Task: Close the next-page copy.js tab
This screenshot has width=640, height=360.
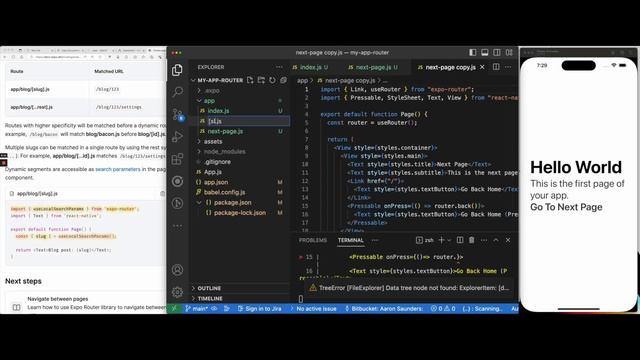Action: [x=482, y=67]
